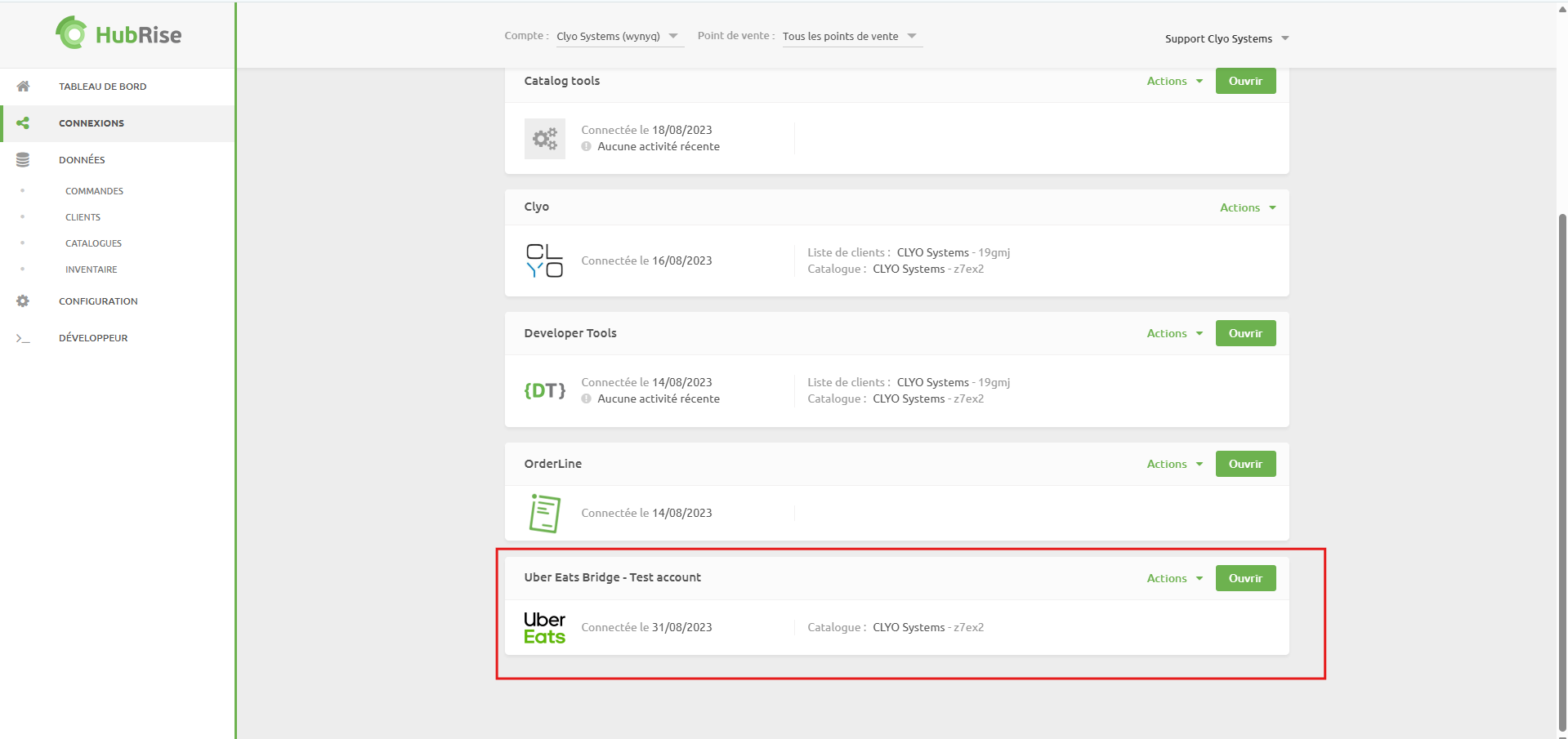
Task: Open the Point de vente dropdown
Action: tap(850, 37)
